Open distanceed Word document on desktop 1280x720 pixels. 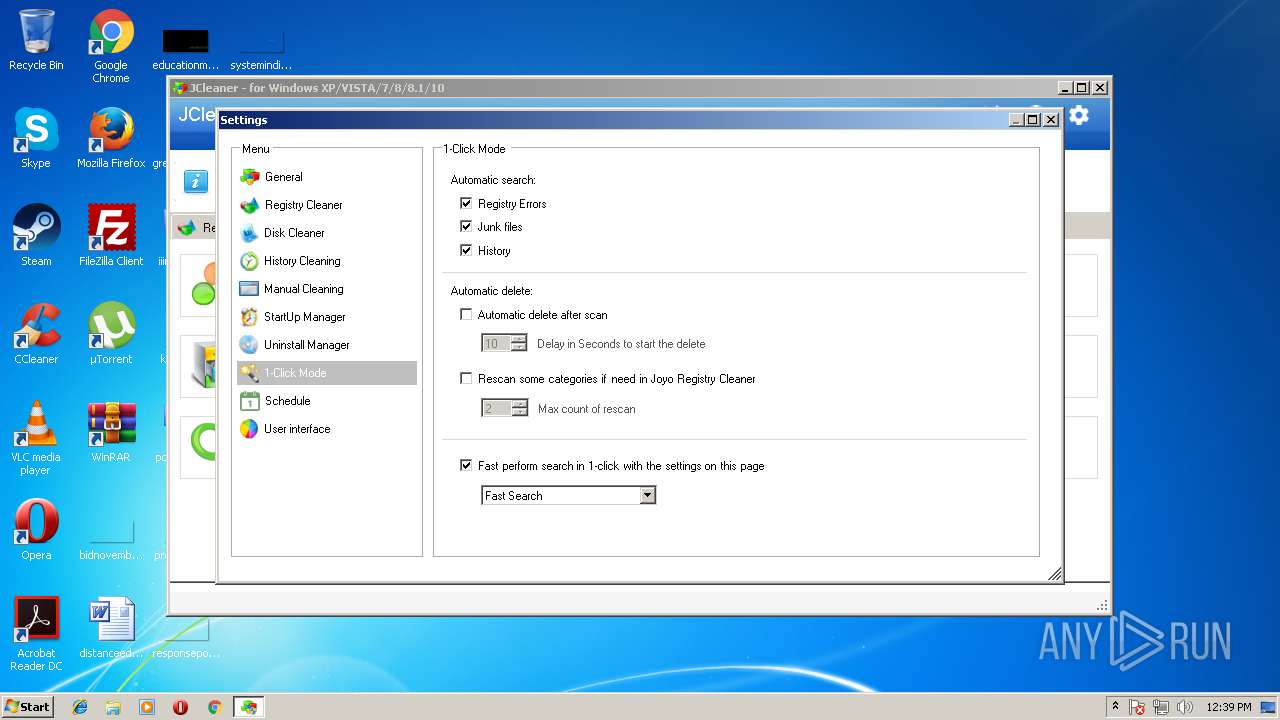click(111, 628)
